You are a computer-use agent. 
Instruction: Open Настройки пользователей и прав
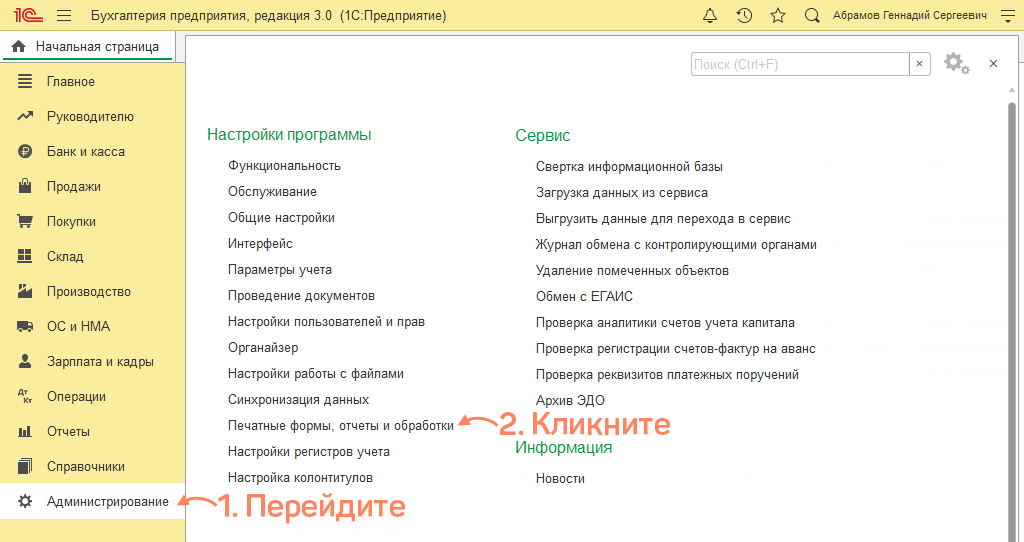(x=326, y=321)
